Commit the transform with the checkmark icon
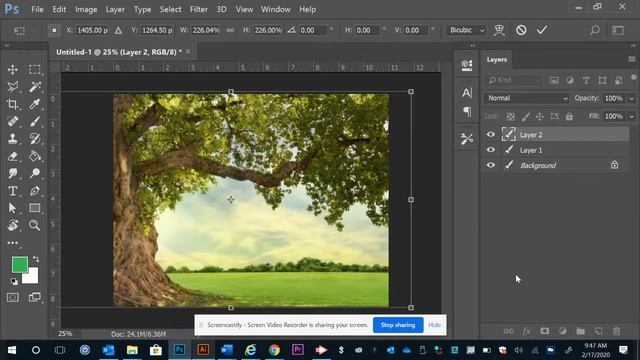This screenshot has height=360, width=640. click(542, 30)
